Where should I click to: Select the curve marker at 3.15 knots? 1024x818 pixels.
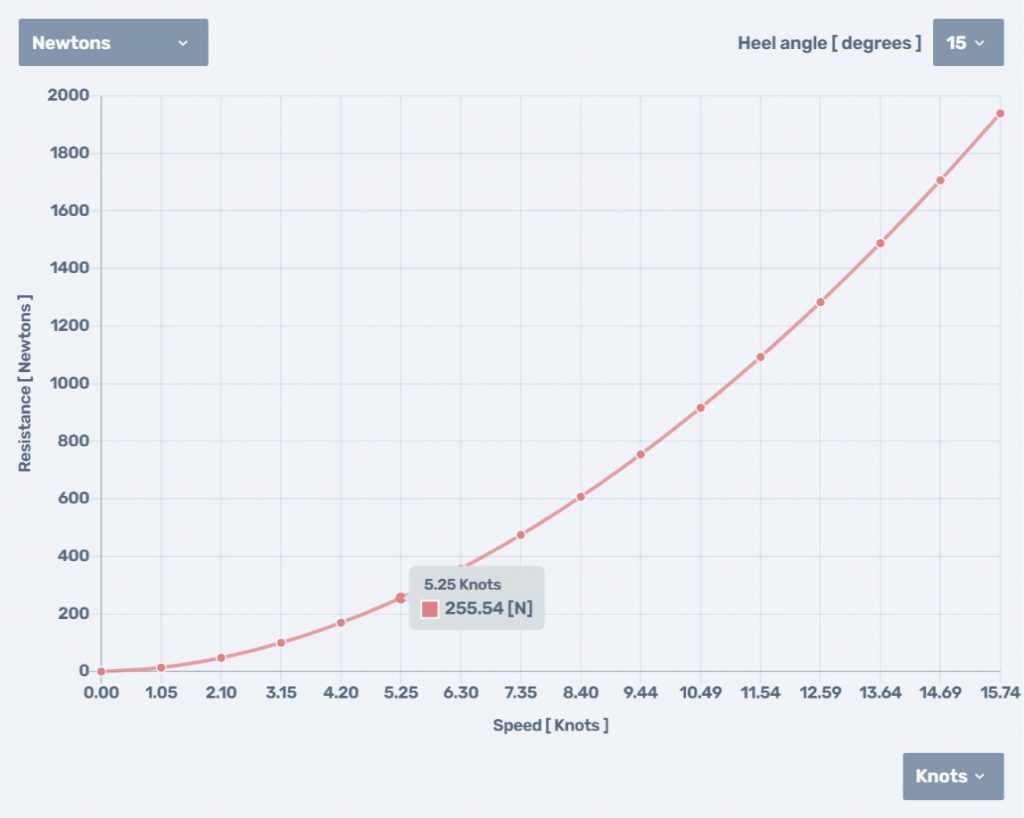pyautogui.click(x=281, y=642)
